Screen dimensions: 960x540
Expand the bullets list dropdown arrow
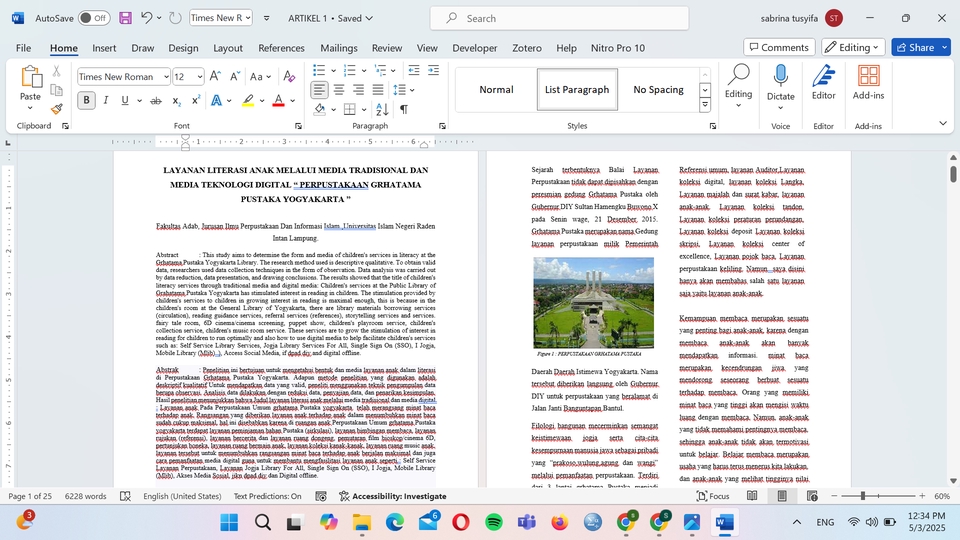(x=333, y=71)
